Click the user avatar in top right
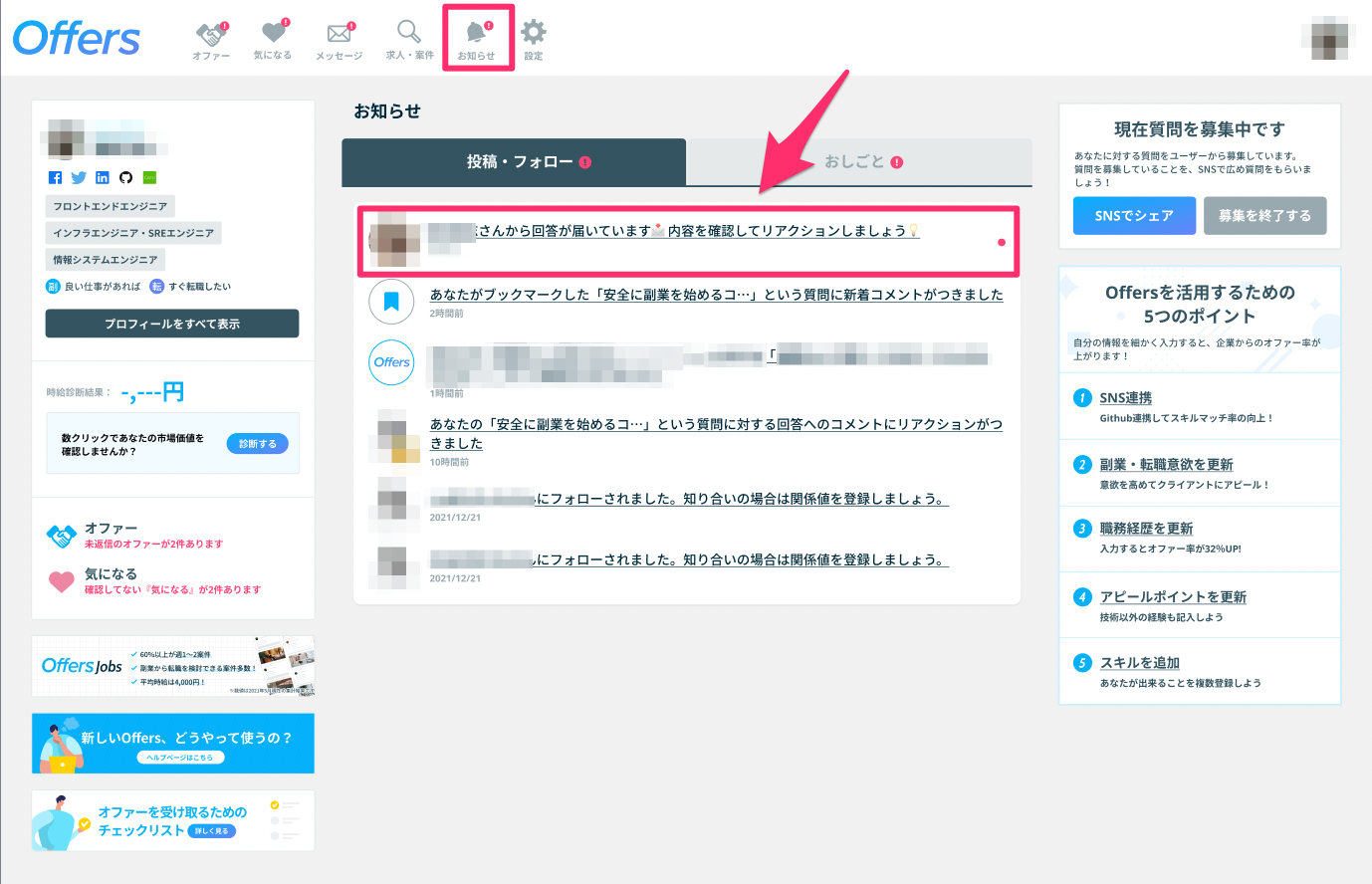 point(1329,39)
